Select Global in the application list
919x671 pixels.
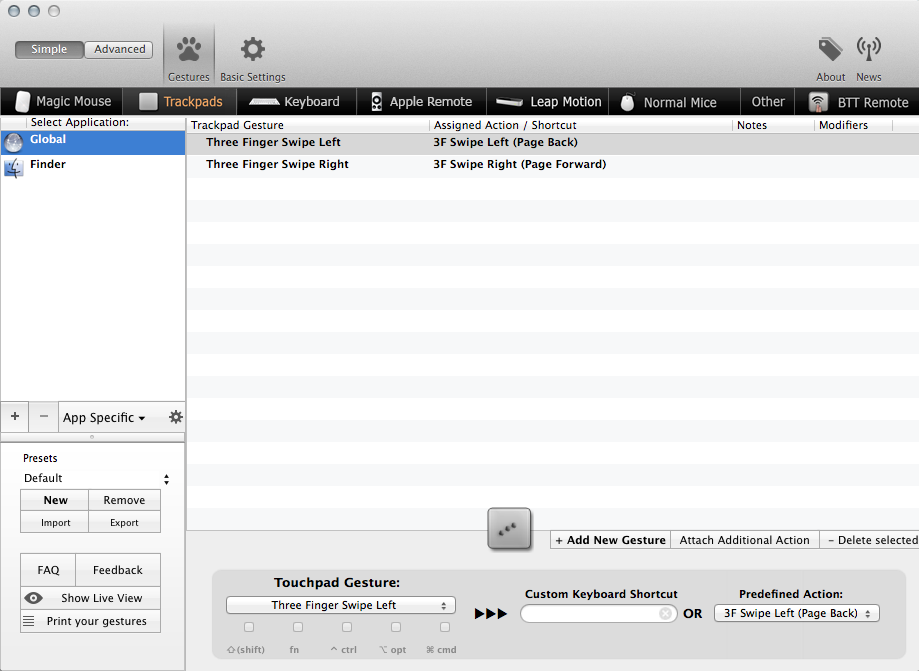(93, 142)
